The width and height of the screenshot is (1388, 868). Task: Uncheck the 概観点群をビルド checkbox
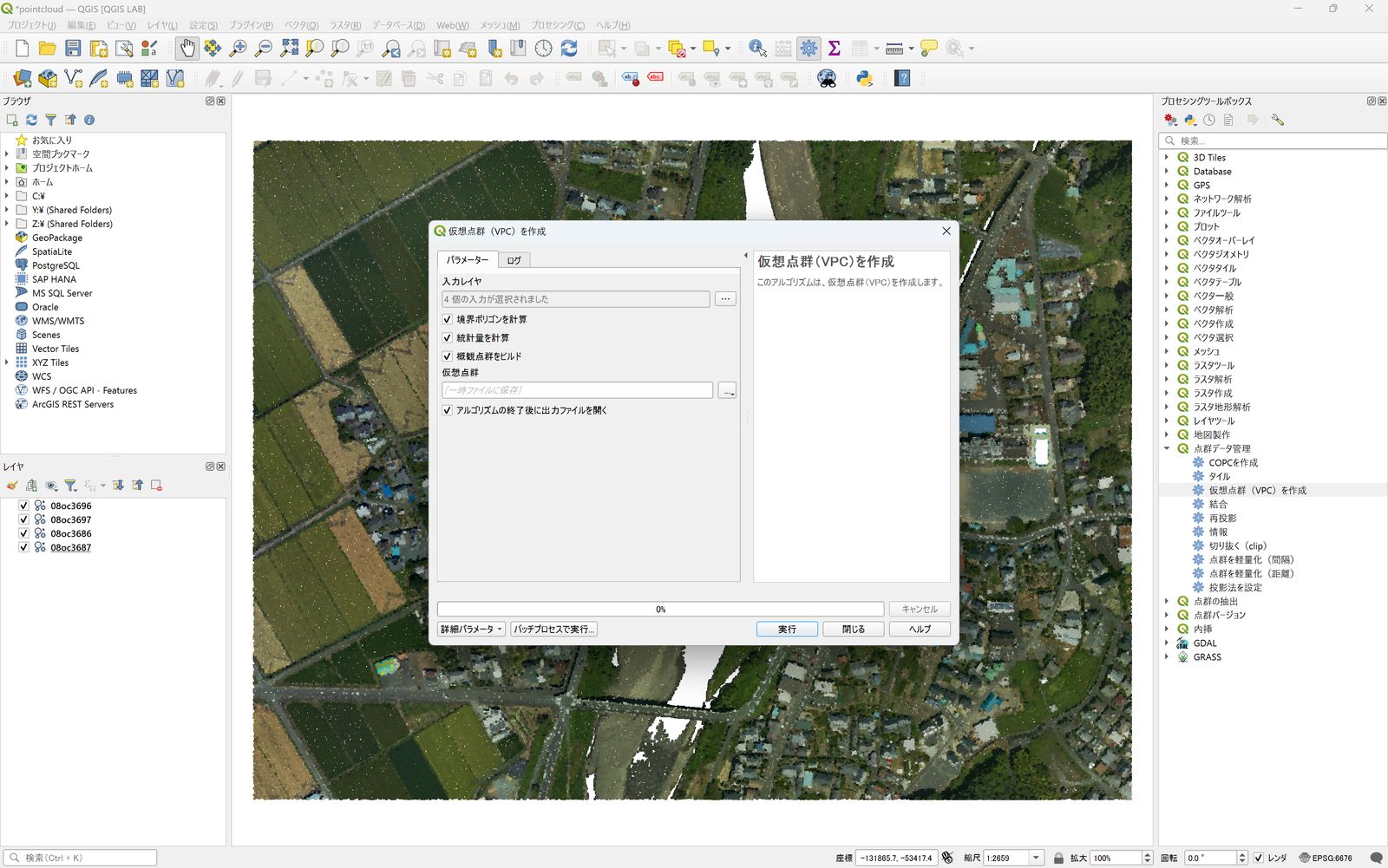point(448,356)
